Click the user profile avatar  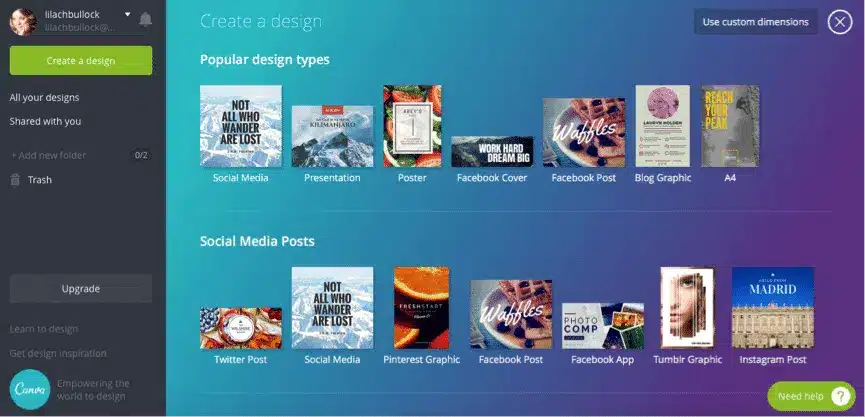click(x=23, y=21)
